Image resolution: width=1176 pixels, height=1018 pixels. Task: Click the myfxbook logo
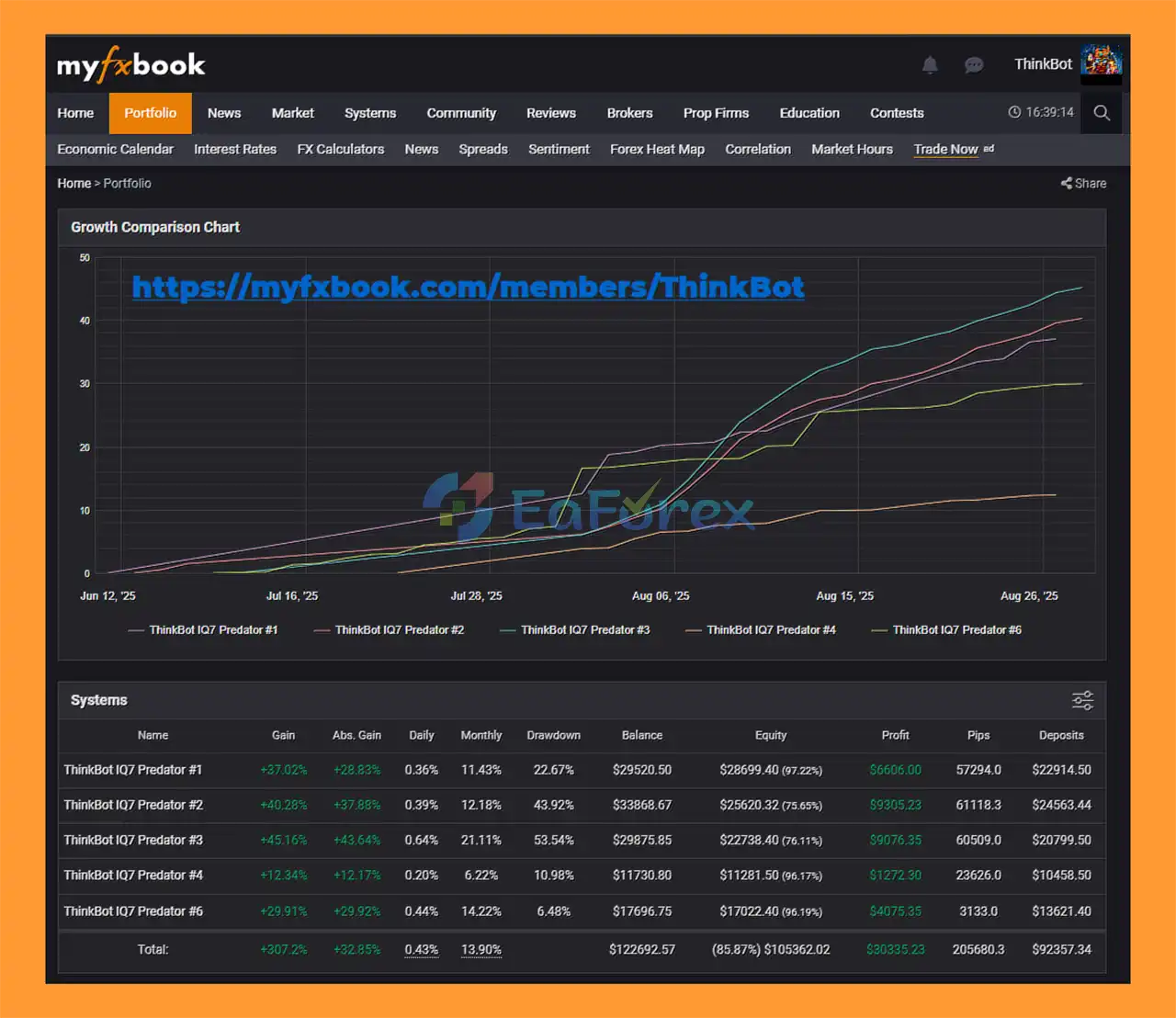[131, 65]
